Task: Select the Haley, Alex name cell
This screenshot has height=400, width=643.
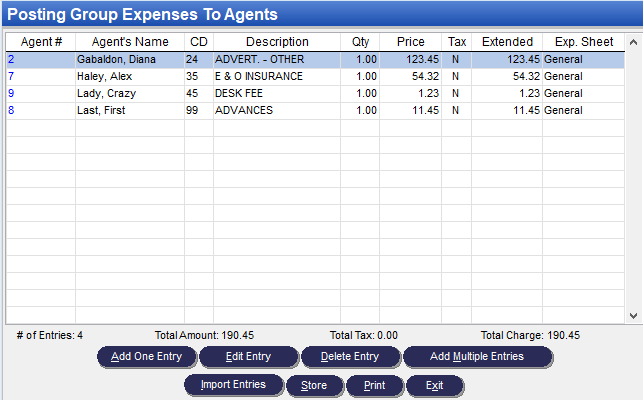Action: pyautogui.click(x=130, y=76)
